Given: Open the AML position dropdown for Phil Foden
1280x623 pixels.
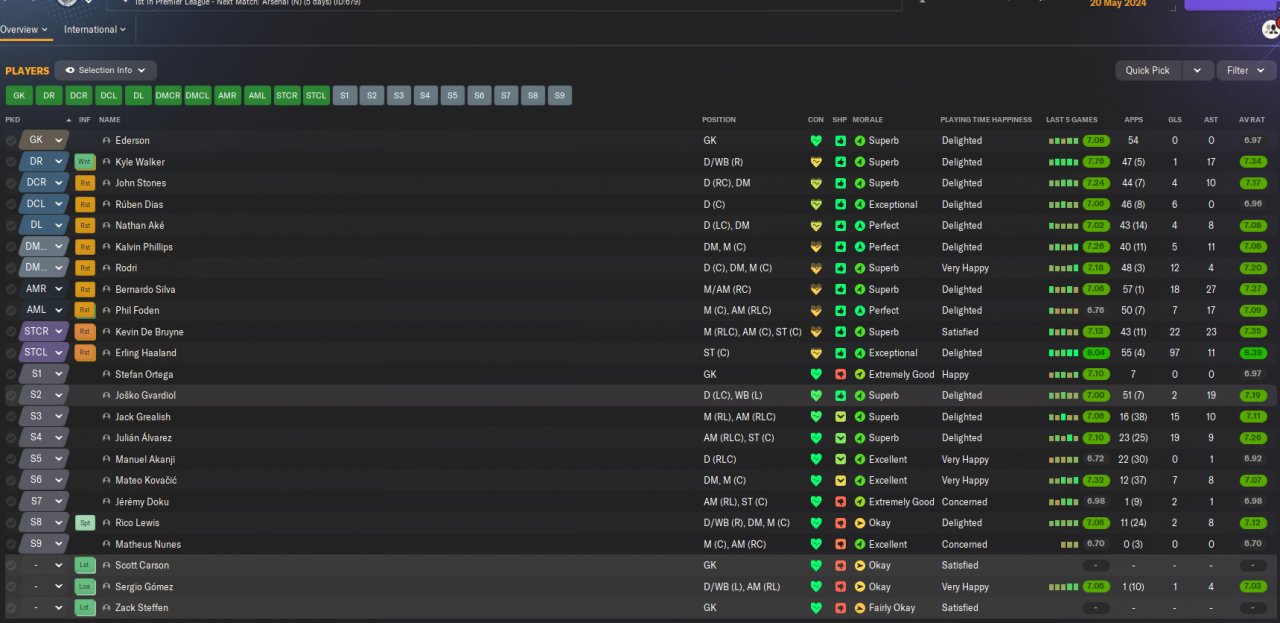Looking at the screenshot, I should click(44, 310).
